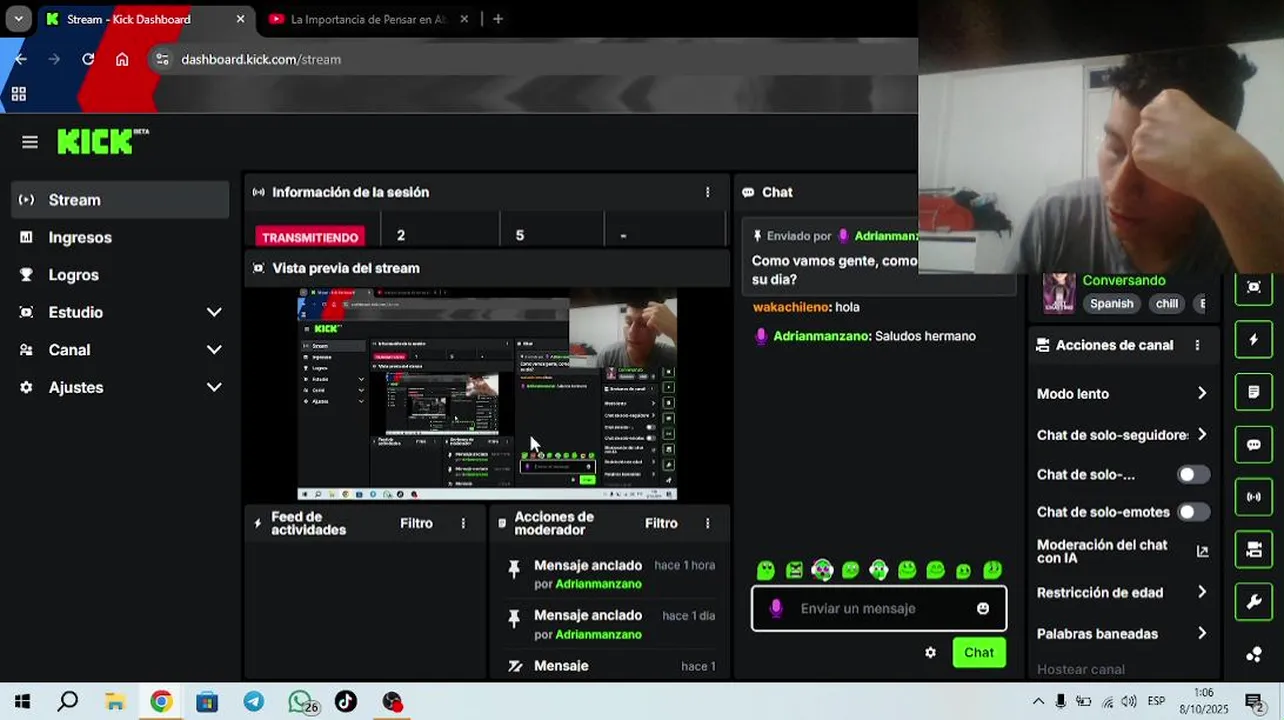This screenshot has width=1284, height=720.
Task: Open TikTok from the taskbar
Action: pyautogui.click(x=346, y=702)
